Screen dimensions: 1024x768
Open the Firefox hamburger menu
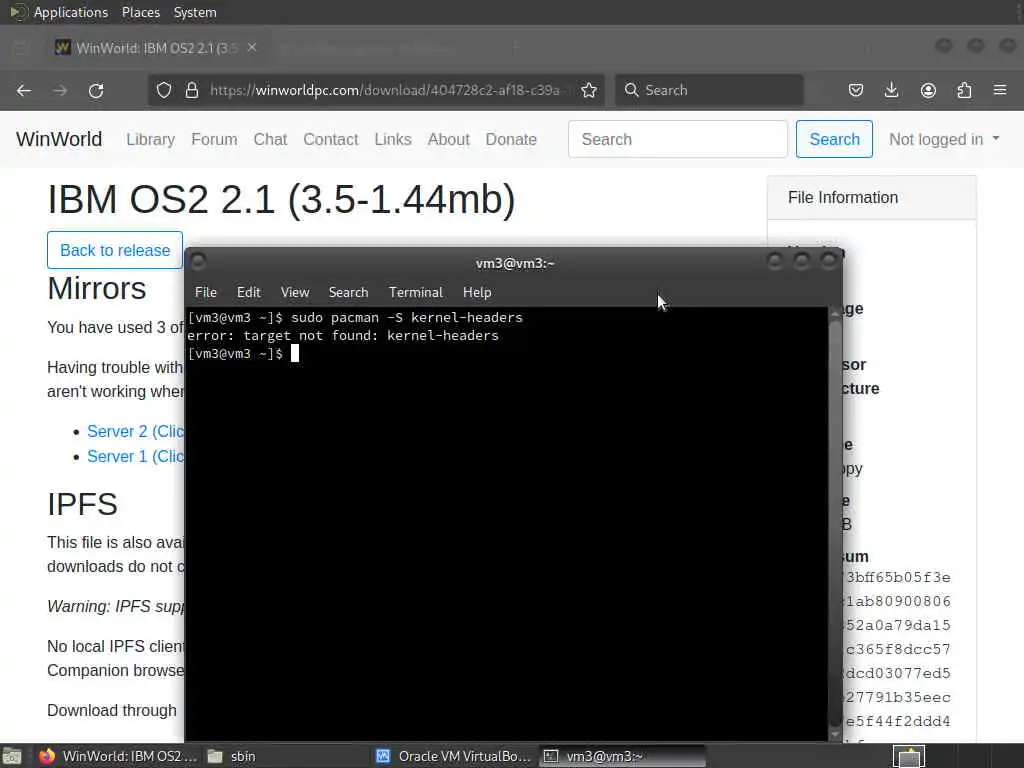[x=1000, y=90]
